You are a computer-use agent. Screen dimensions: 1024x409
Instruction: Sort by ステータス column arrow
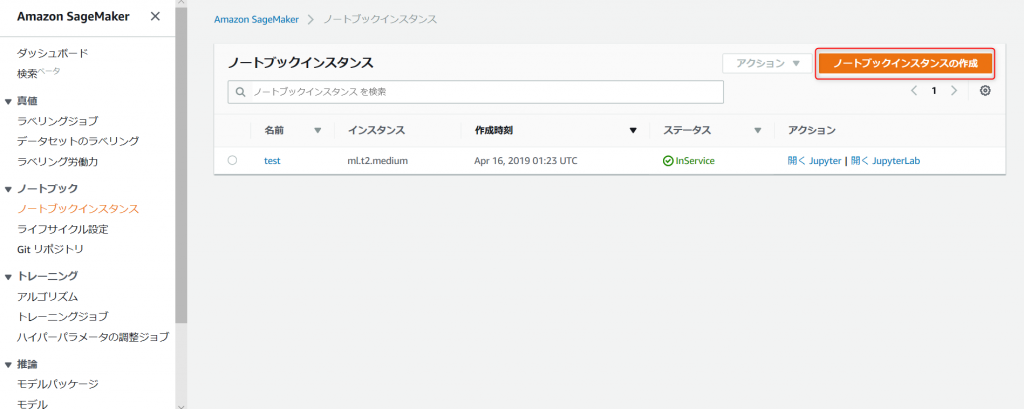(x=758, y=131)
